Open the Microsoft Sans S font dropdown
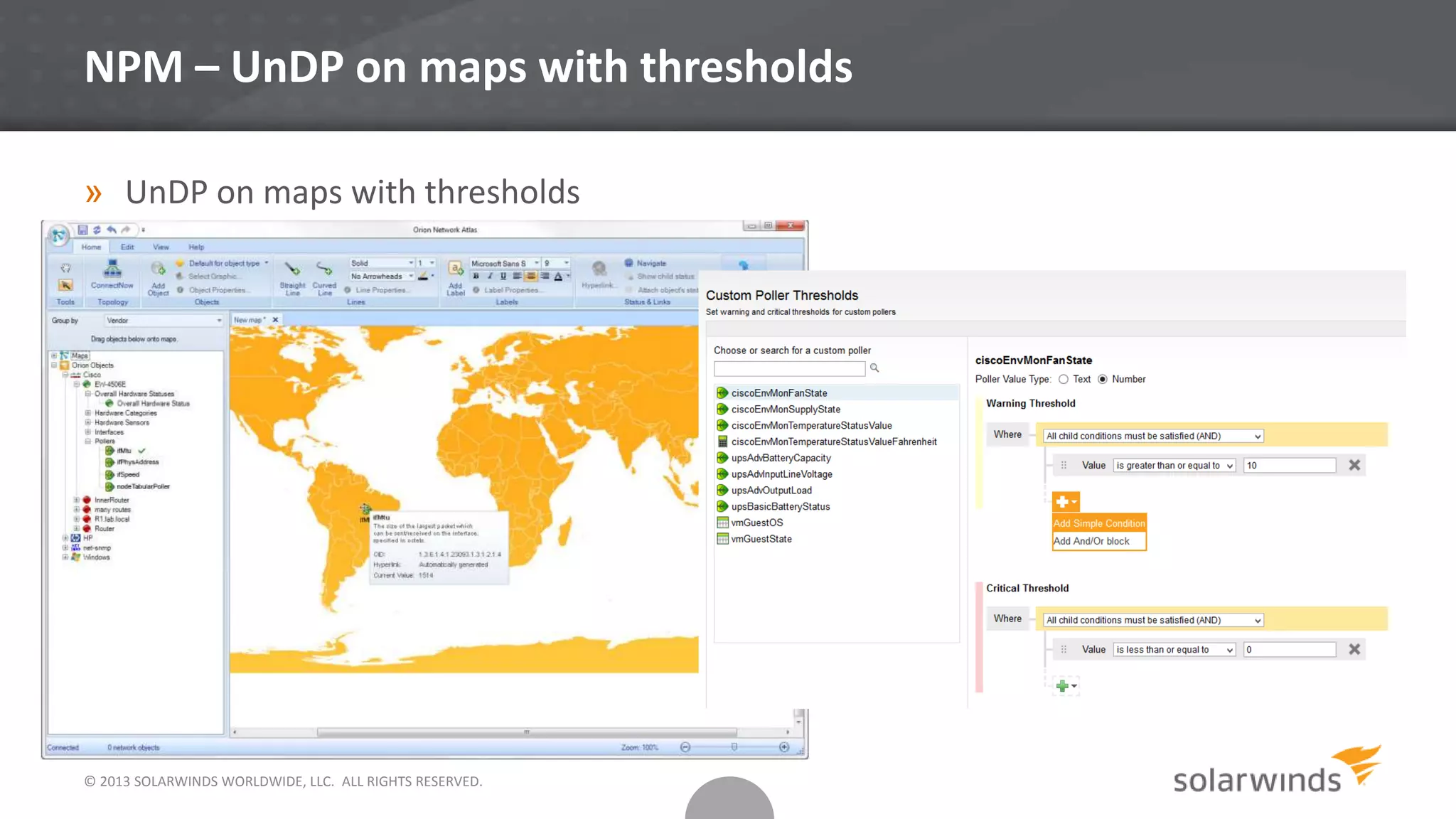This screenshot has height=819, width=1456. click(505, 263)
